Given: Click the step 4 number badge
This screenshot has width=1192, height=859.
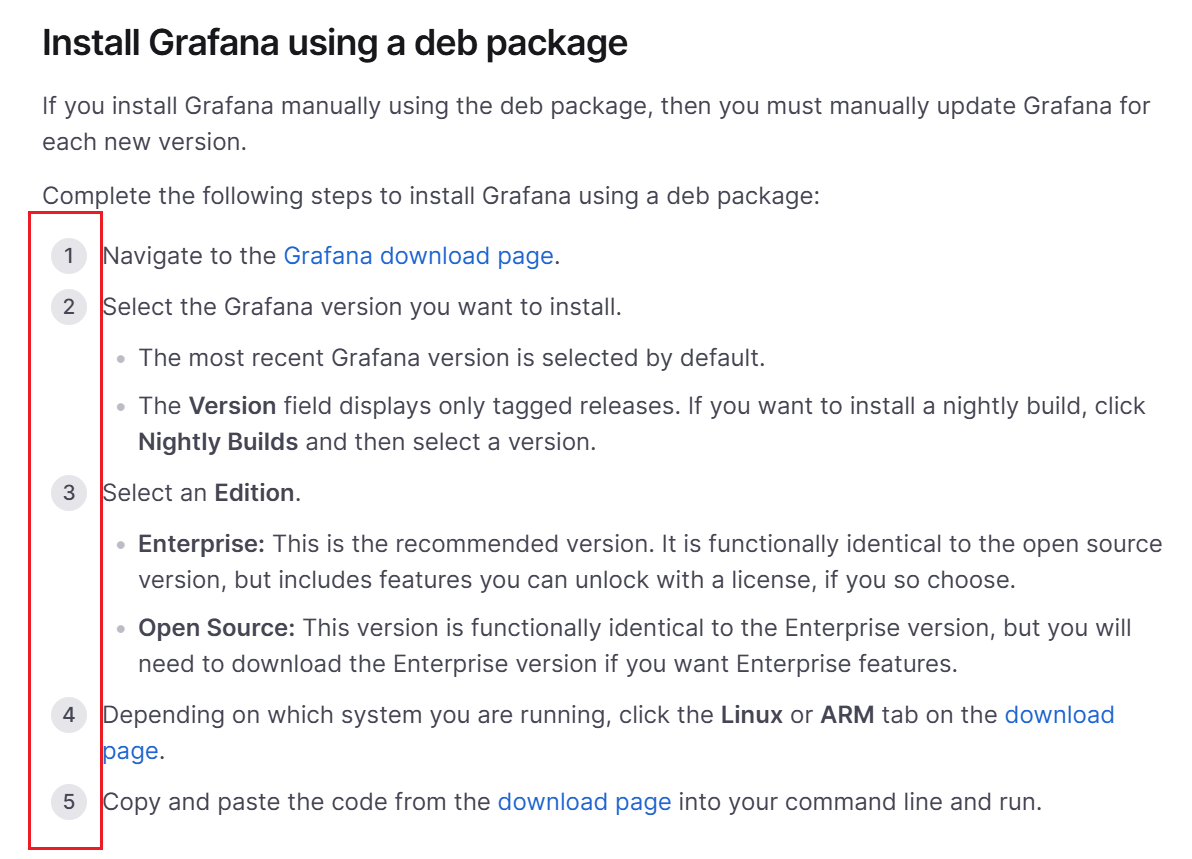Looking at the screenshot, I should point(69,715).
